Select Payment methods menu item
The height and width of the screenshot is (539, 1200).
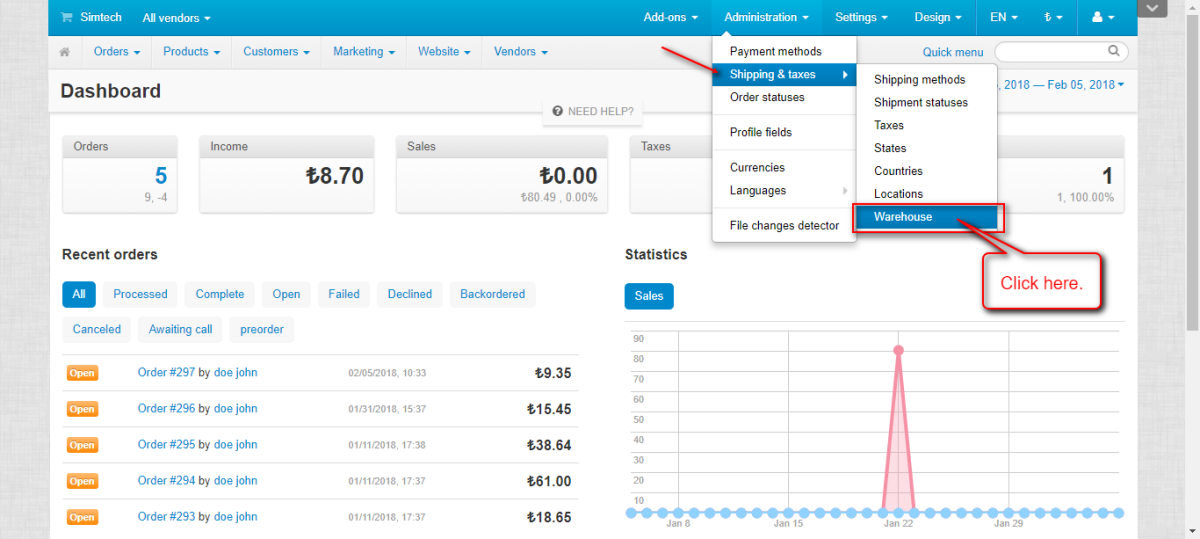coord(784,52)
